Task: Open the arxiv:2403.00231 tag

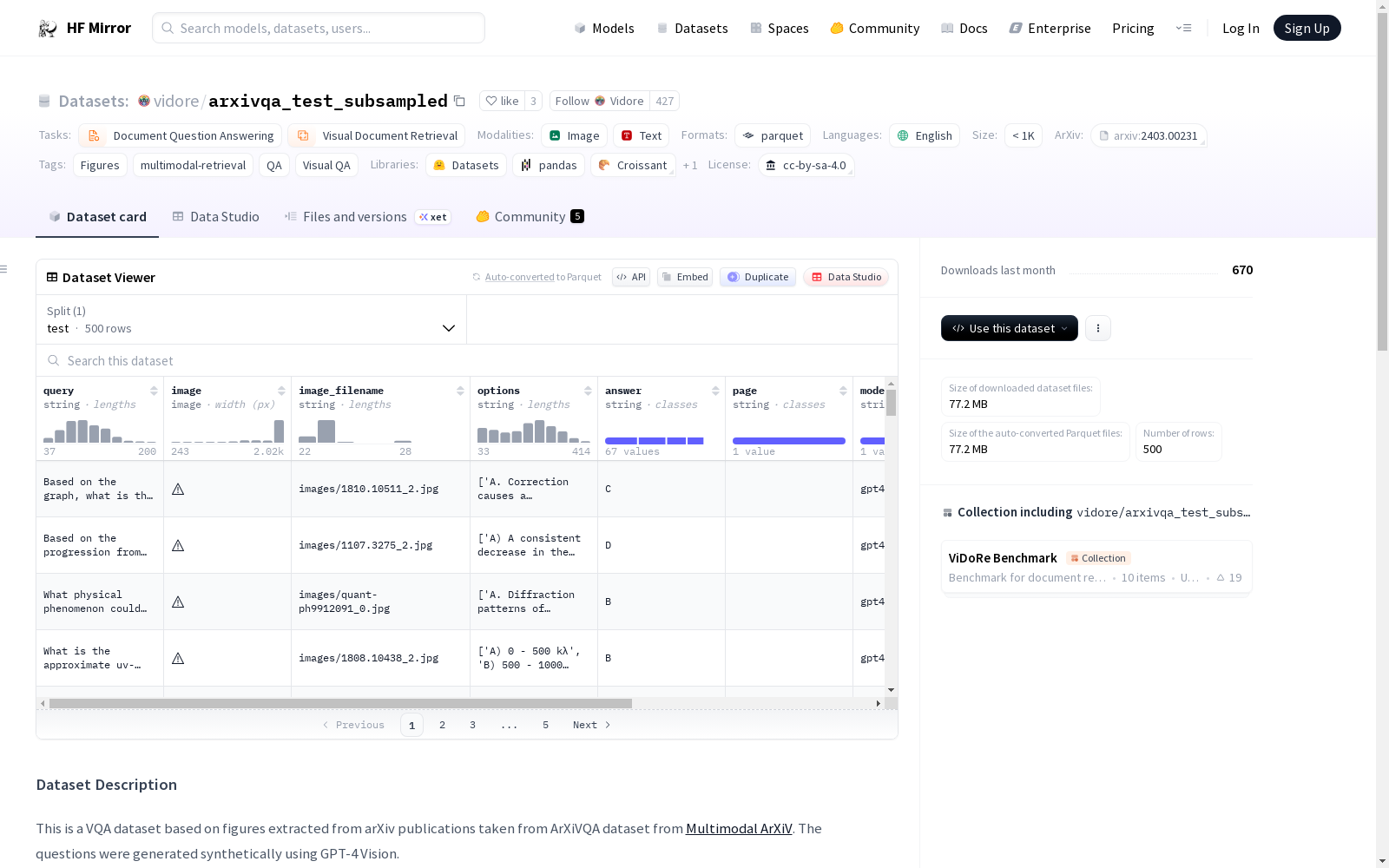Action: point(1149,136)
